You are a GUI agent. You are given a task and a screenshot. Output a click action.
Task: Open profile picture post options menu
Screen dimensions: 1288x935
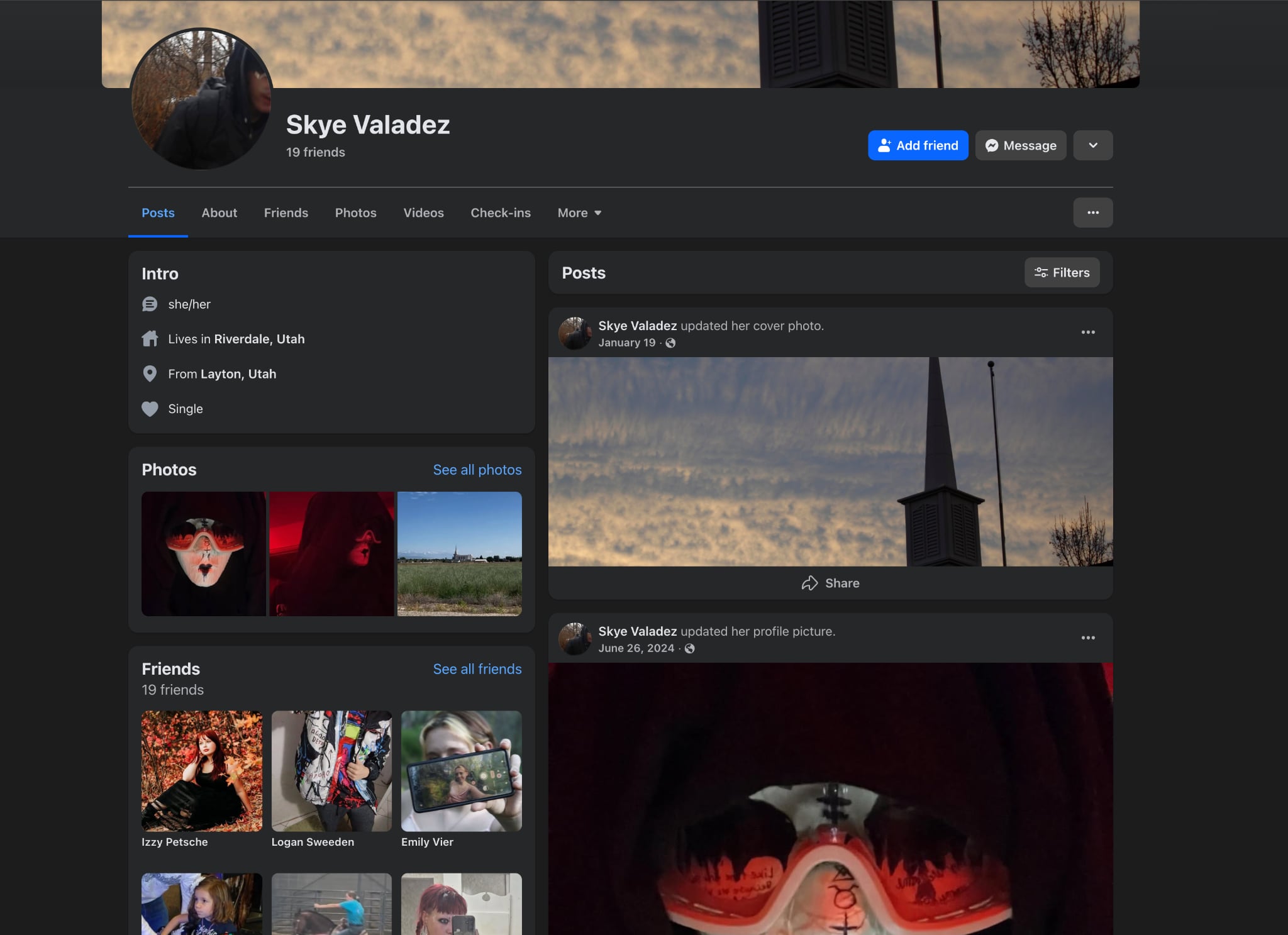pyautogui.click(x=1088, y=638)
